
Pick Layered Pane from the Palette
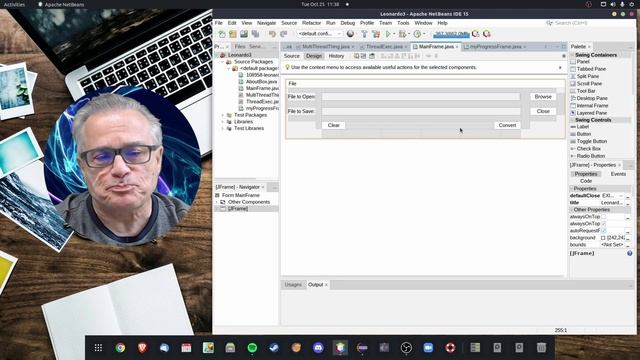click(x=591, y=113)
